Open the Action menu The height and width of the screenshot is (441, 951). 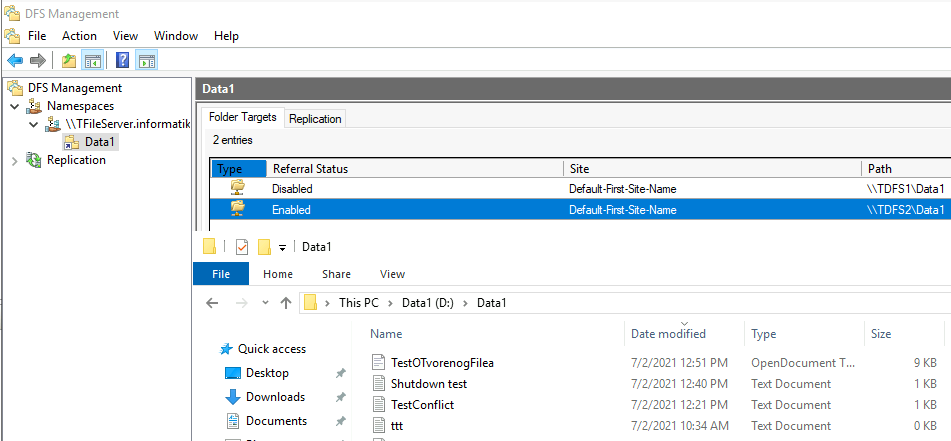(79, 36)
